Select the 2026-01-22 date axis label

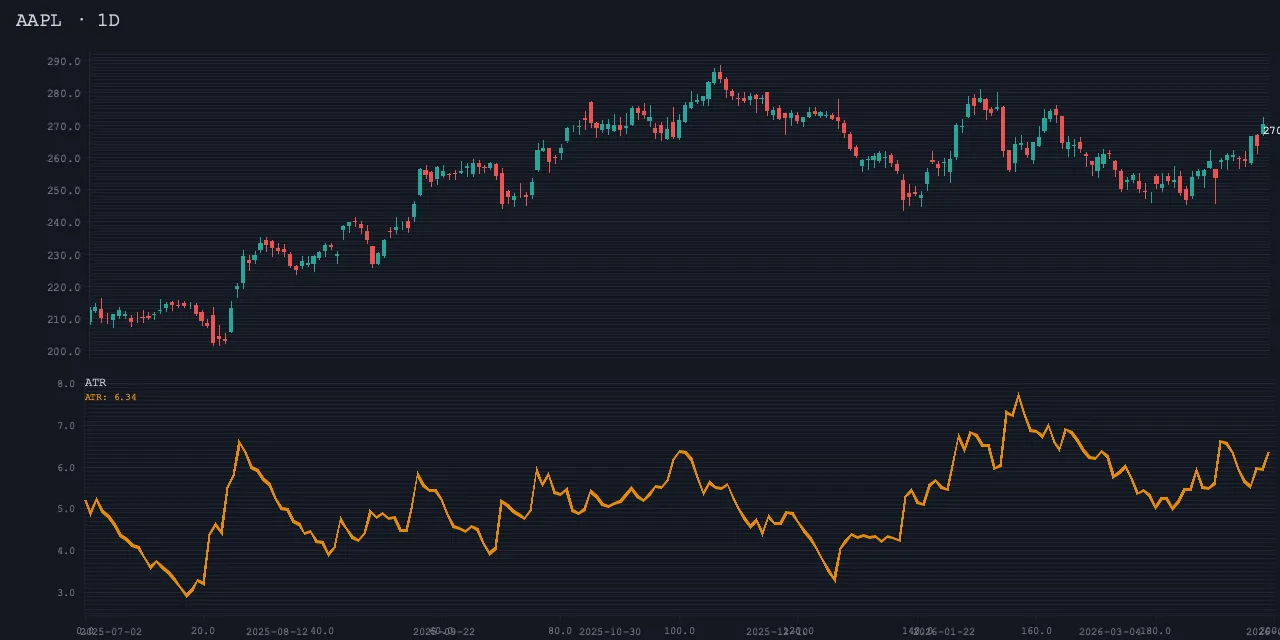[x=944, y=632]
